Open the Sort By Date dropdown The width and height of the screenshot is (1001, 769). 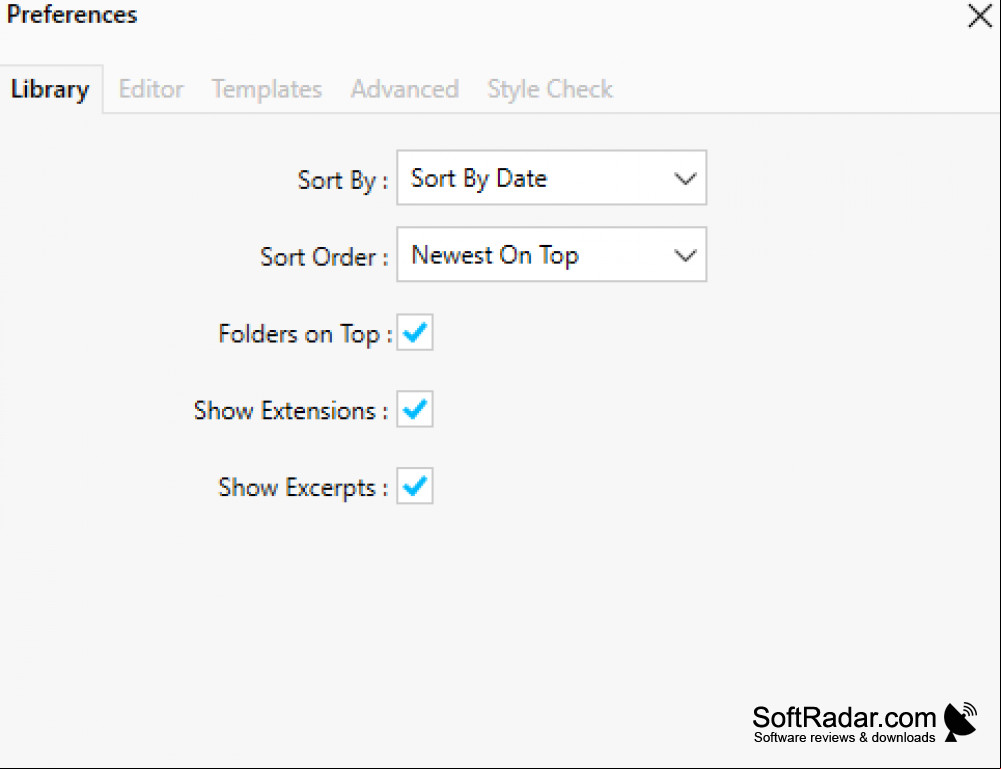tap(552, 178)
